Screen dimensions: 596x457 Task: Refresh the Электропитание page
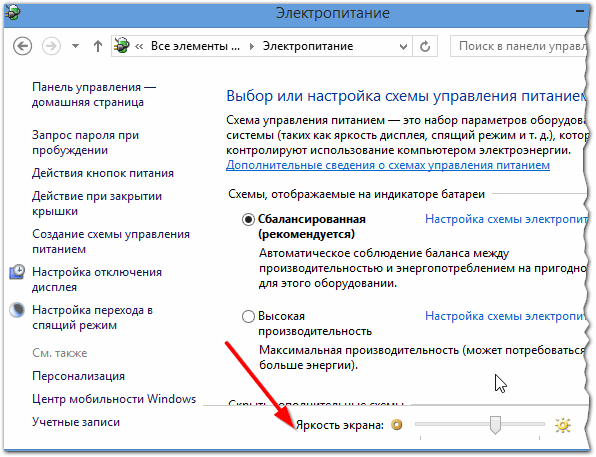click(x=425, y=46)
